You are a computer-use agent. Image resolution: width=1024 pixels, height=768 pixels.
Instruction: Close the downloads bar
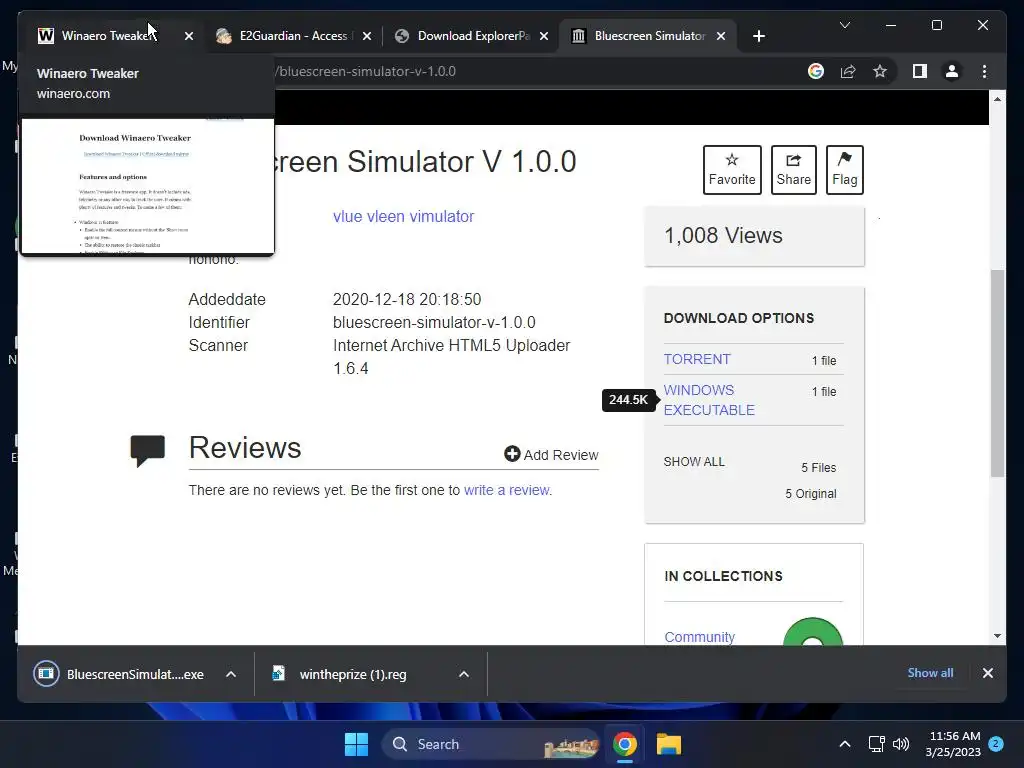click(987, 673)
